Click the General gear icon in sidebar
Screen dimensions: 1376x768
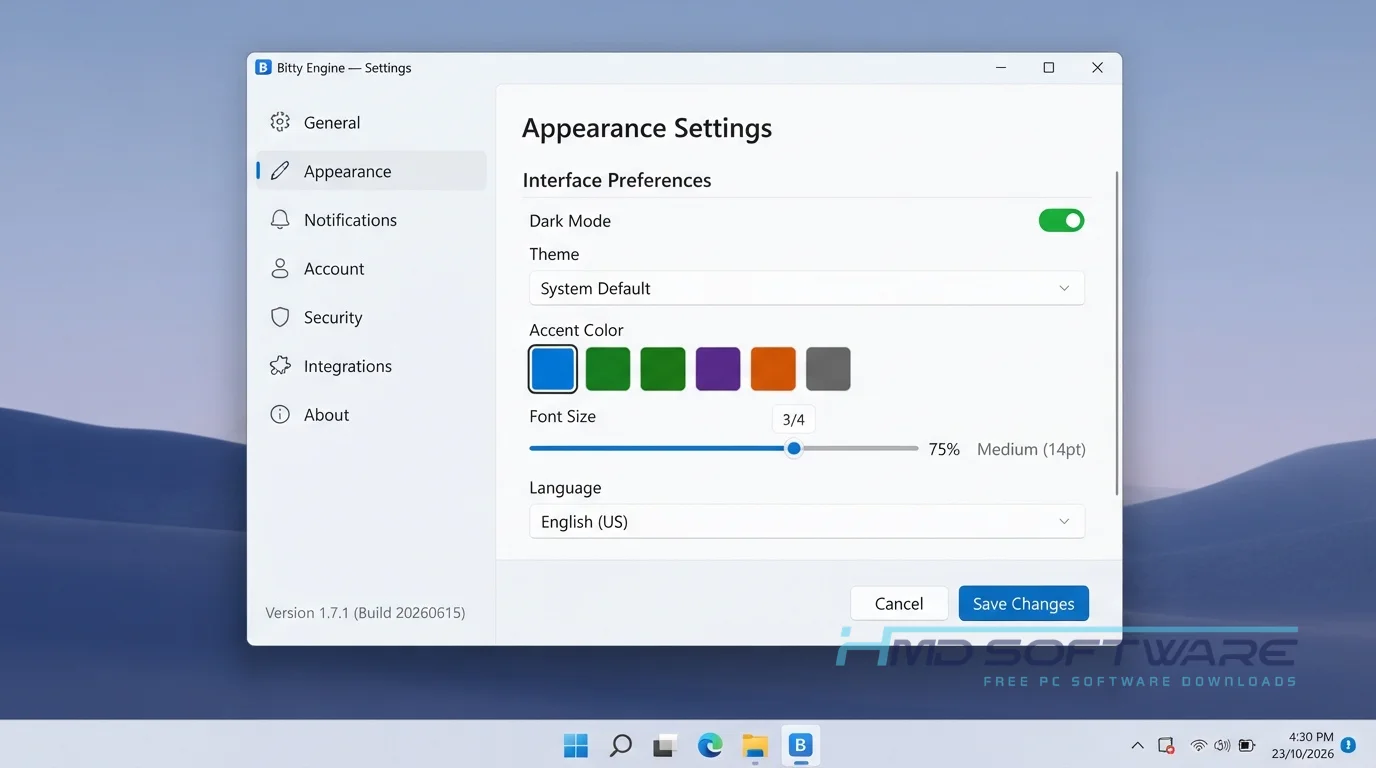(280, 122)
